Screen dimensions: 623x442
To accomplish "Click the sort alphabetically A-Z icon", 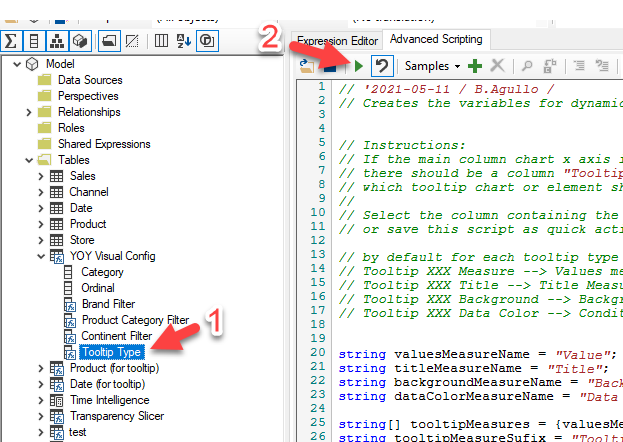I will coord(183,41).
